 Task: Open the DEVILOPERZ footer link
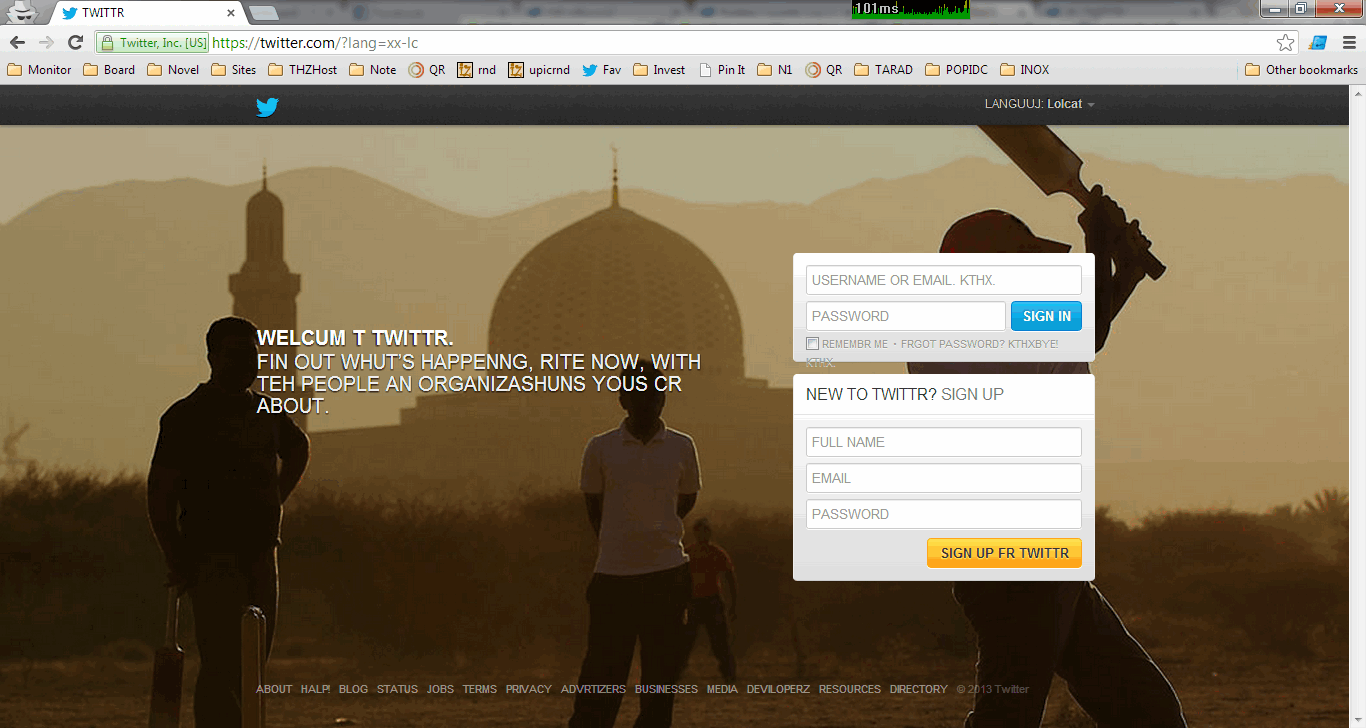pyautogui.click(x=778, y=689)
